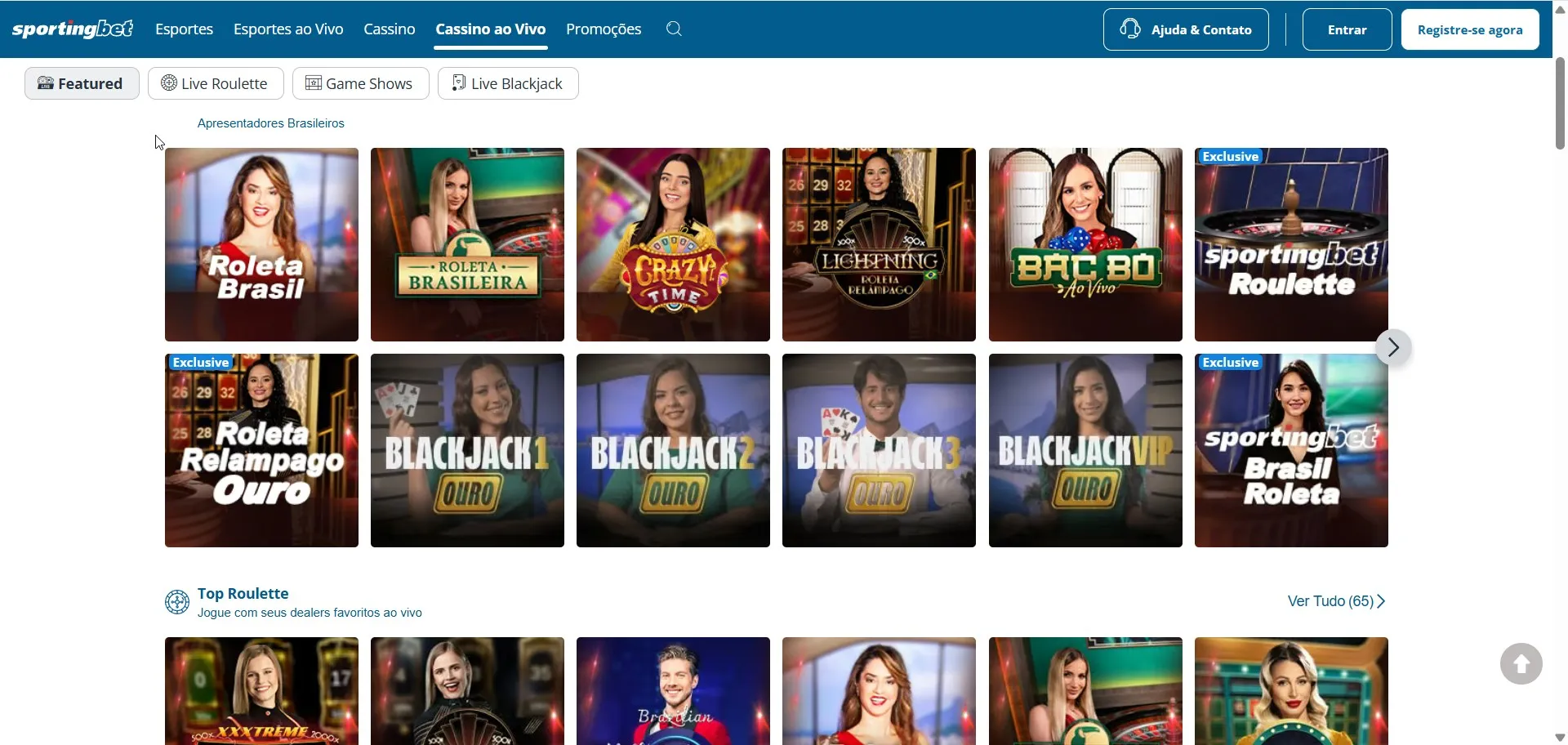1568x745 pixels.
Task: Click Registre-se agora button
Action: coord(1469,30)
